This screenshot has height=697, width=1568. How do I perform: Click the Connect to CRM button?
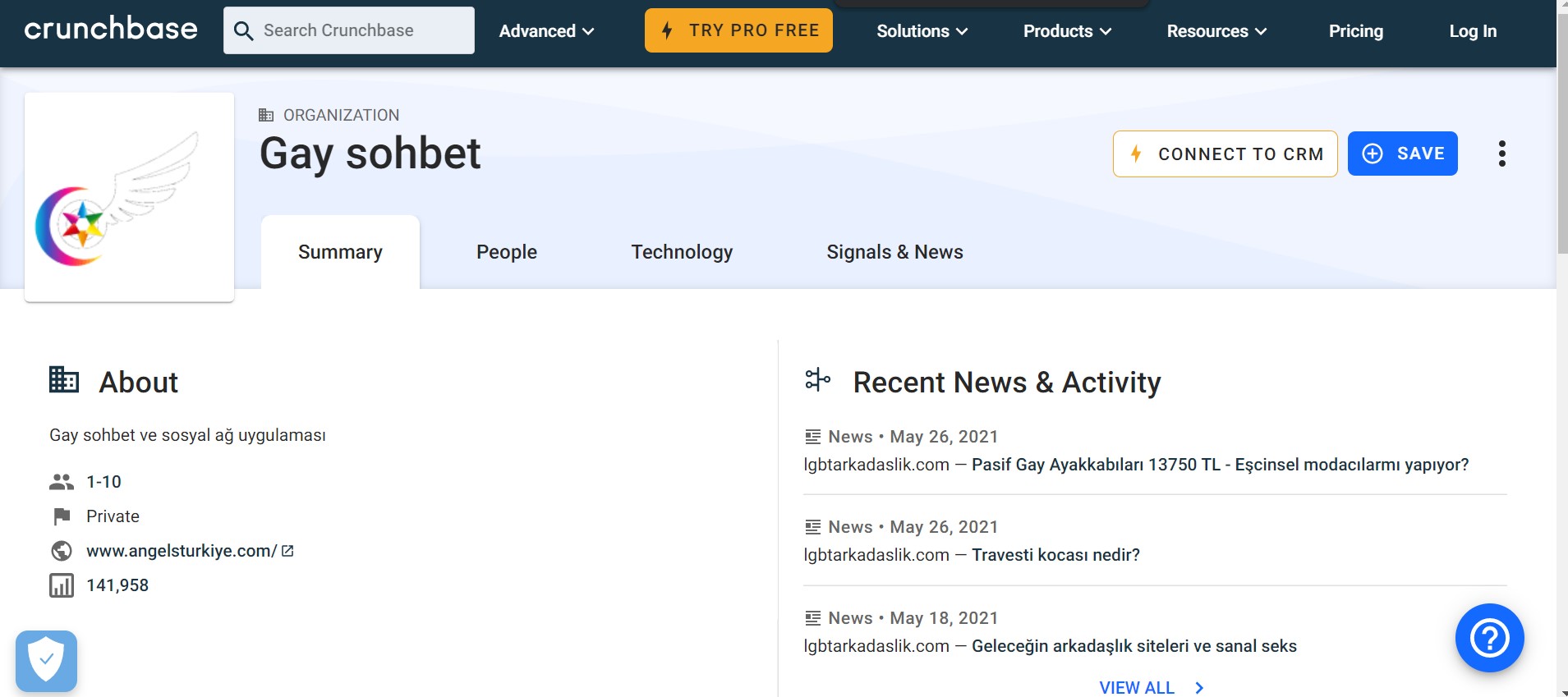click(x=1225, y=154)
